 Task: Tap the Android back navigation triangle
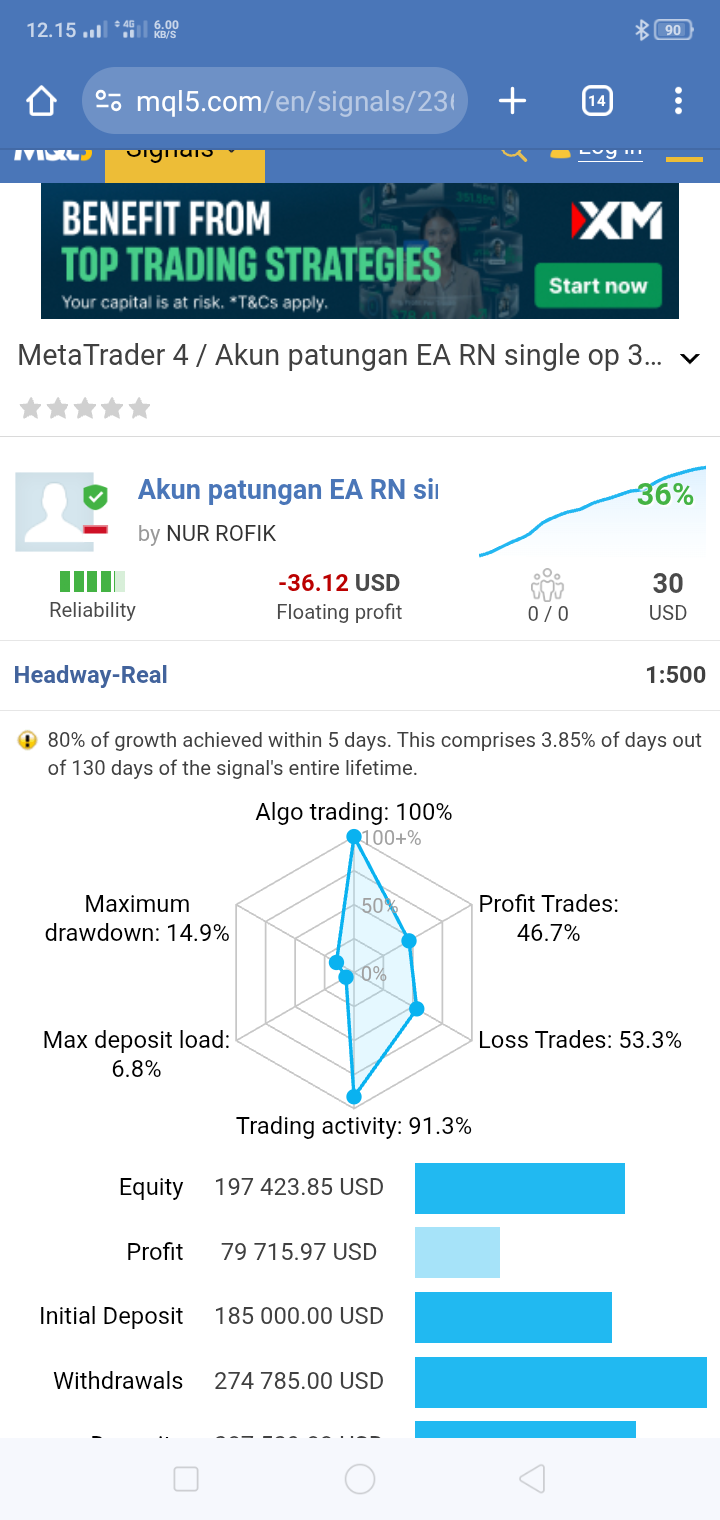click(532, 1479)
